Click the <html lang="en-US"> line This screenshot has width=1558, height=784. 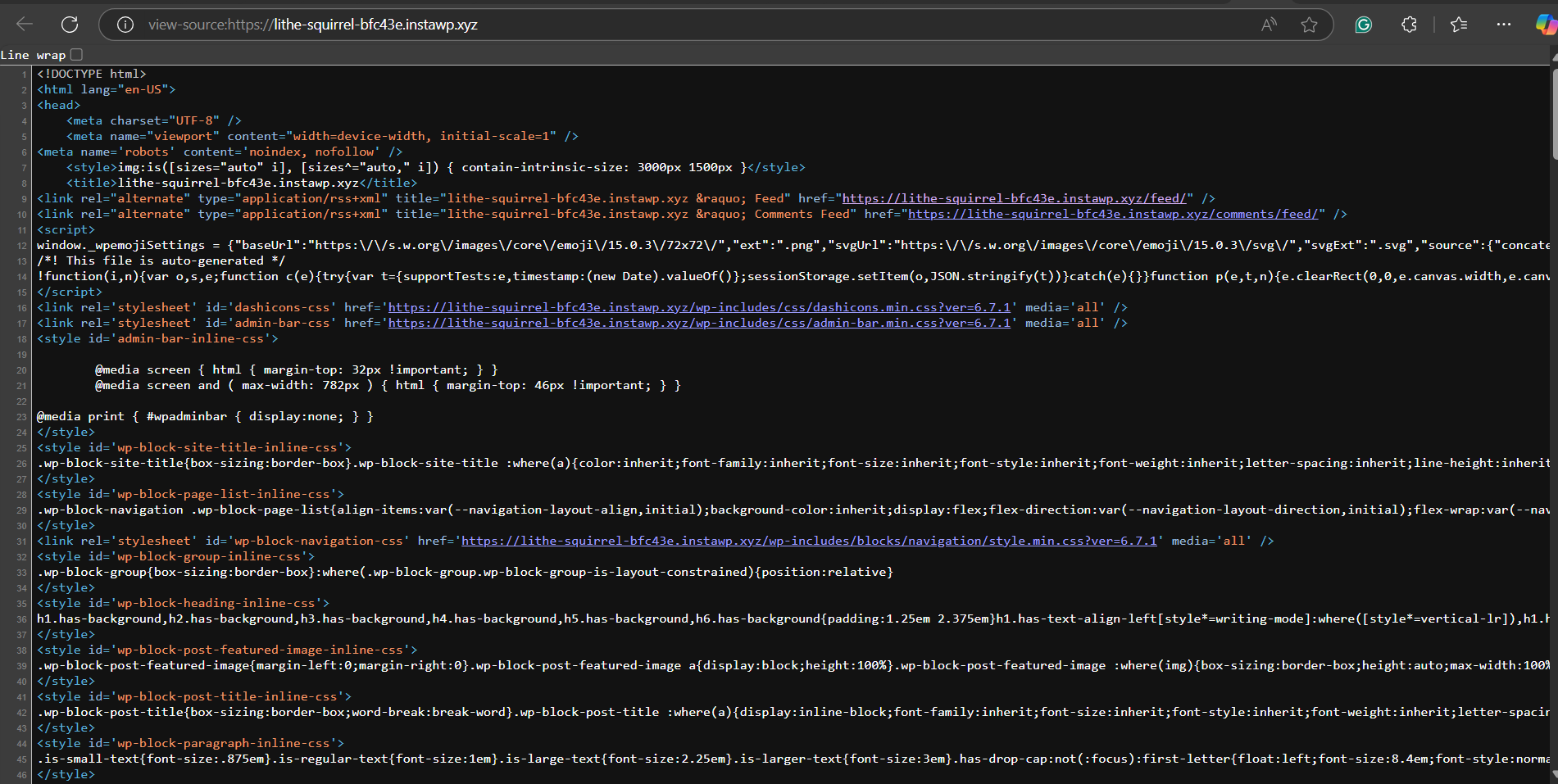(x=107, y=89)
